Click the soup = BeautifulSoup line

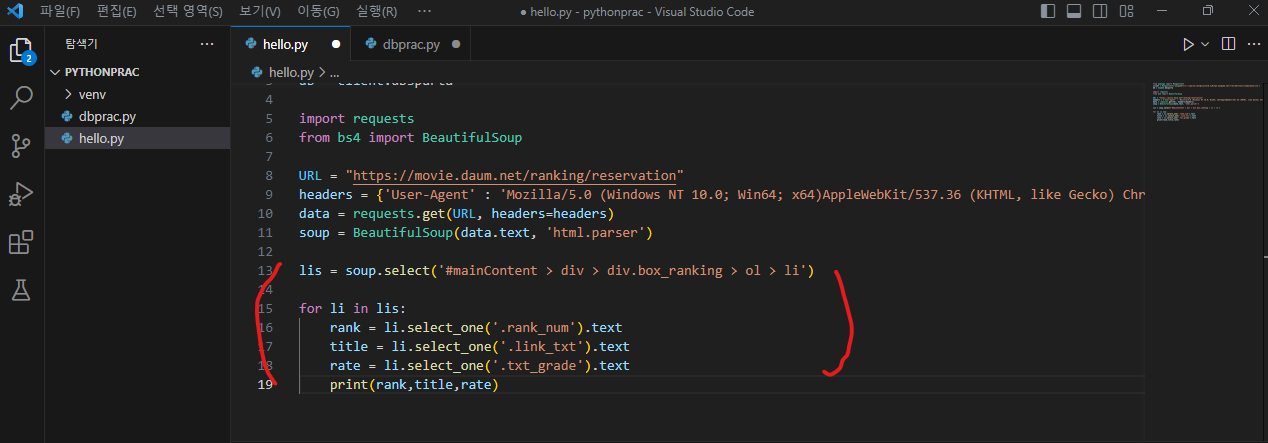pos(476,233)
